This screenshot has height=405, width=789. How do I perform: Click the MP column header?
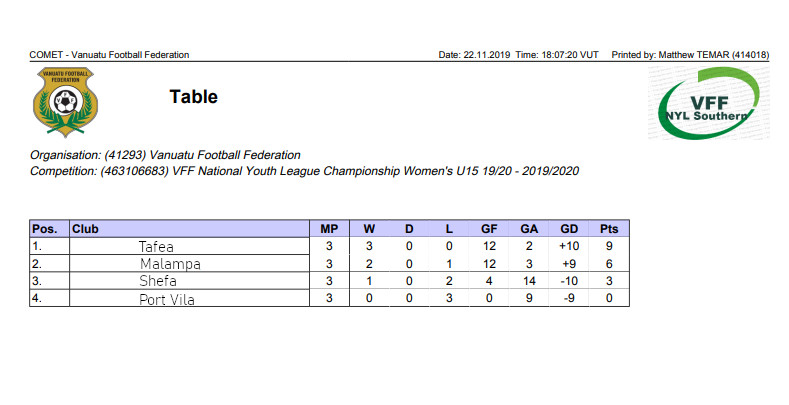pos(329,229)
